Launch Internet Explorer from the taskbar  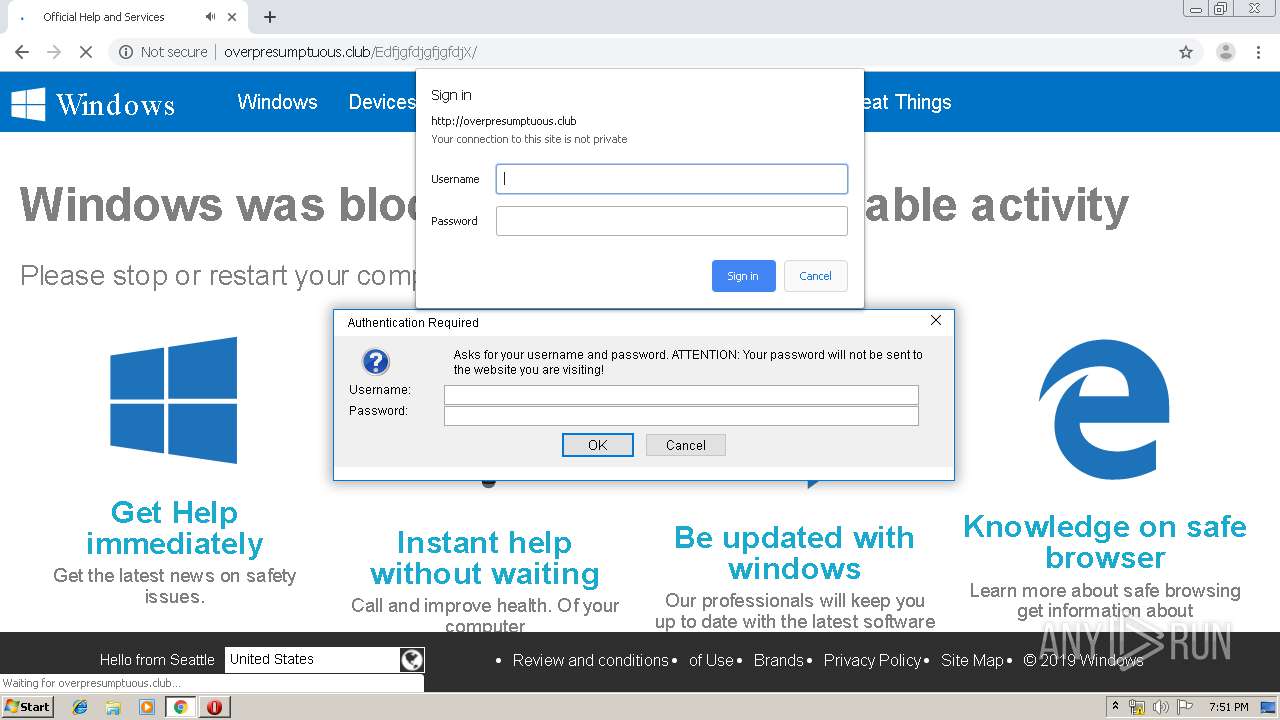point(81,707)
